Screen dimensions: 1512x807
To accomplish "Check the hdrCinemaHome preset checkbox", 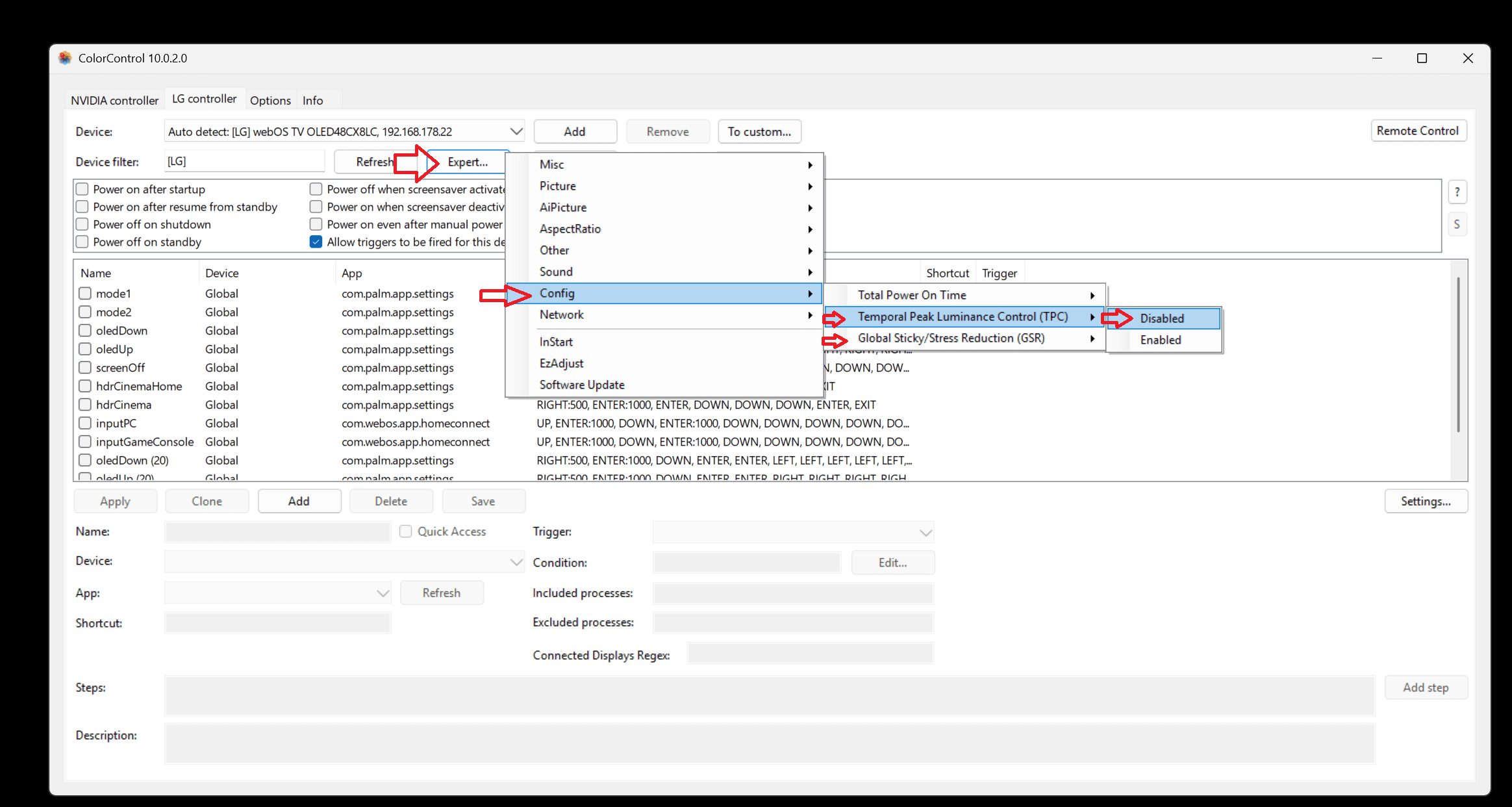I will (x=85, y=386).
